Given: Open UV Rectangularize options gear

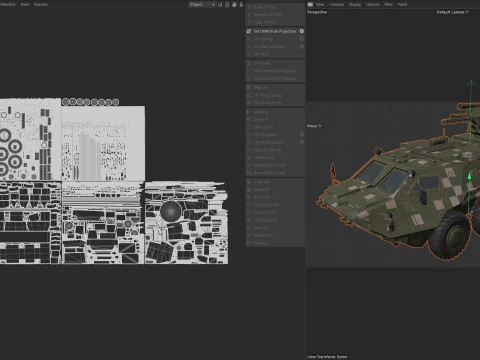Looking at the screenshot, I should point(302,142).
